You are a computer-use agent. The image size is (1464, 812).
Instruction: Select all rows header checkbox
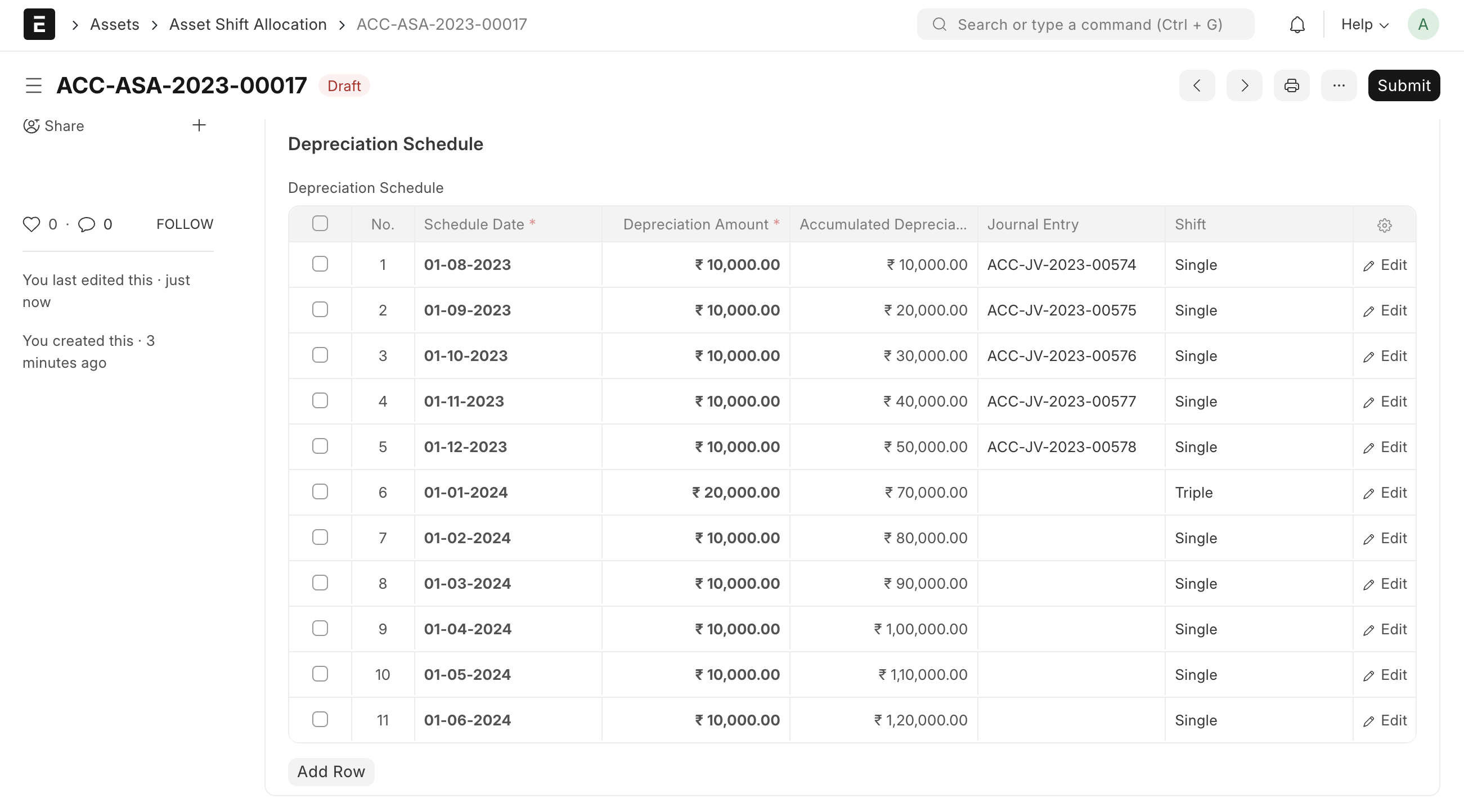click(x=320, y=224)
